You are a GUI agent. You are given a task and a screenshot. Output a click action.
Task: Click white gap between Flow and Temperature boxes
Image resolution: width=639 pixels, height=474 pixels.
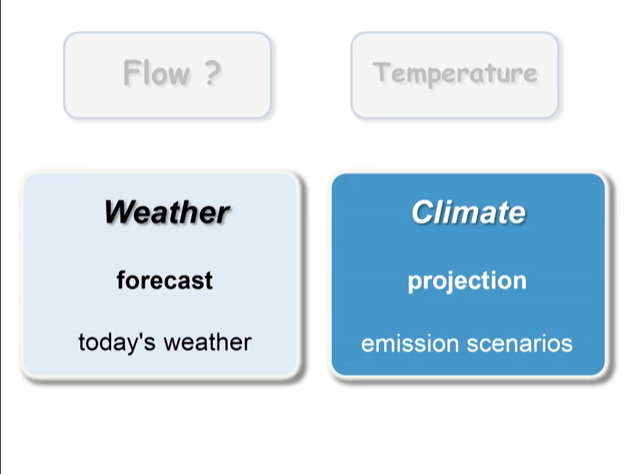click(310, 75)
